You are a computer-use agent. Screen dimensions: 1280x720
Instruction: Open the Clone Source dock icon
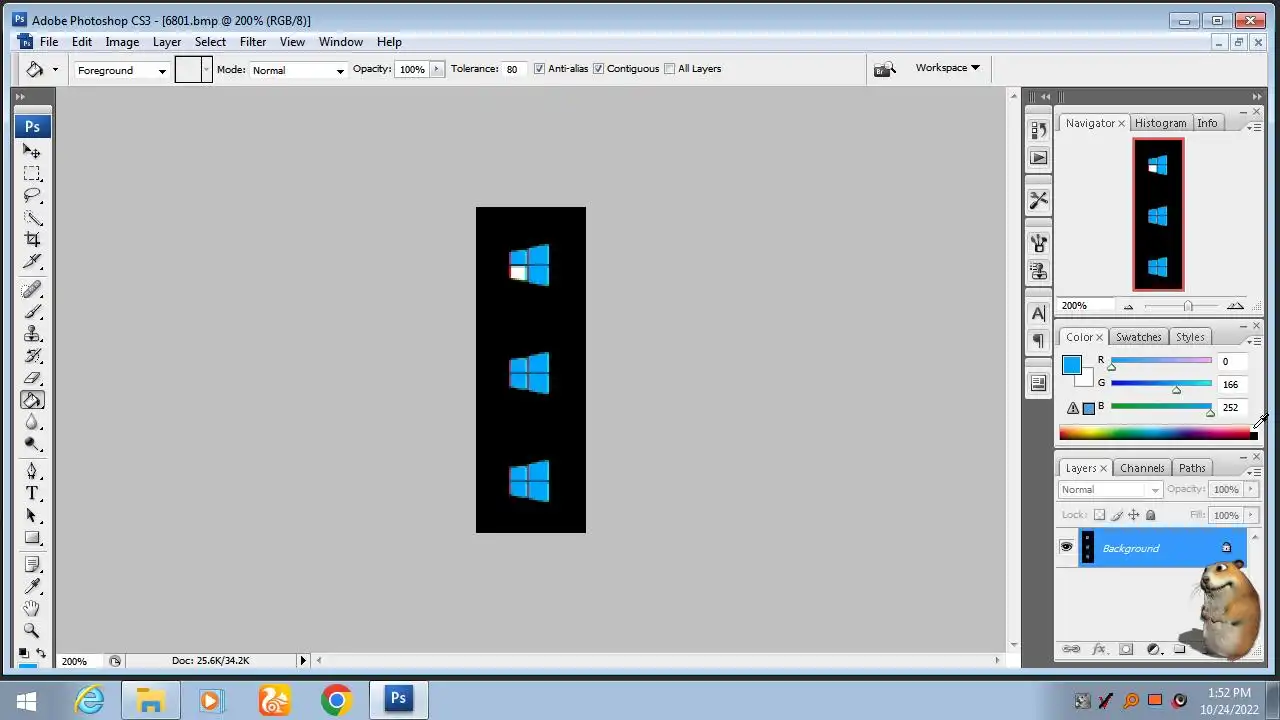click(x=1038, y=271)
